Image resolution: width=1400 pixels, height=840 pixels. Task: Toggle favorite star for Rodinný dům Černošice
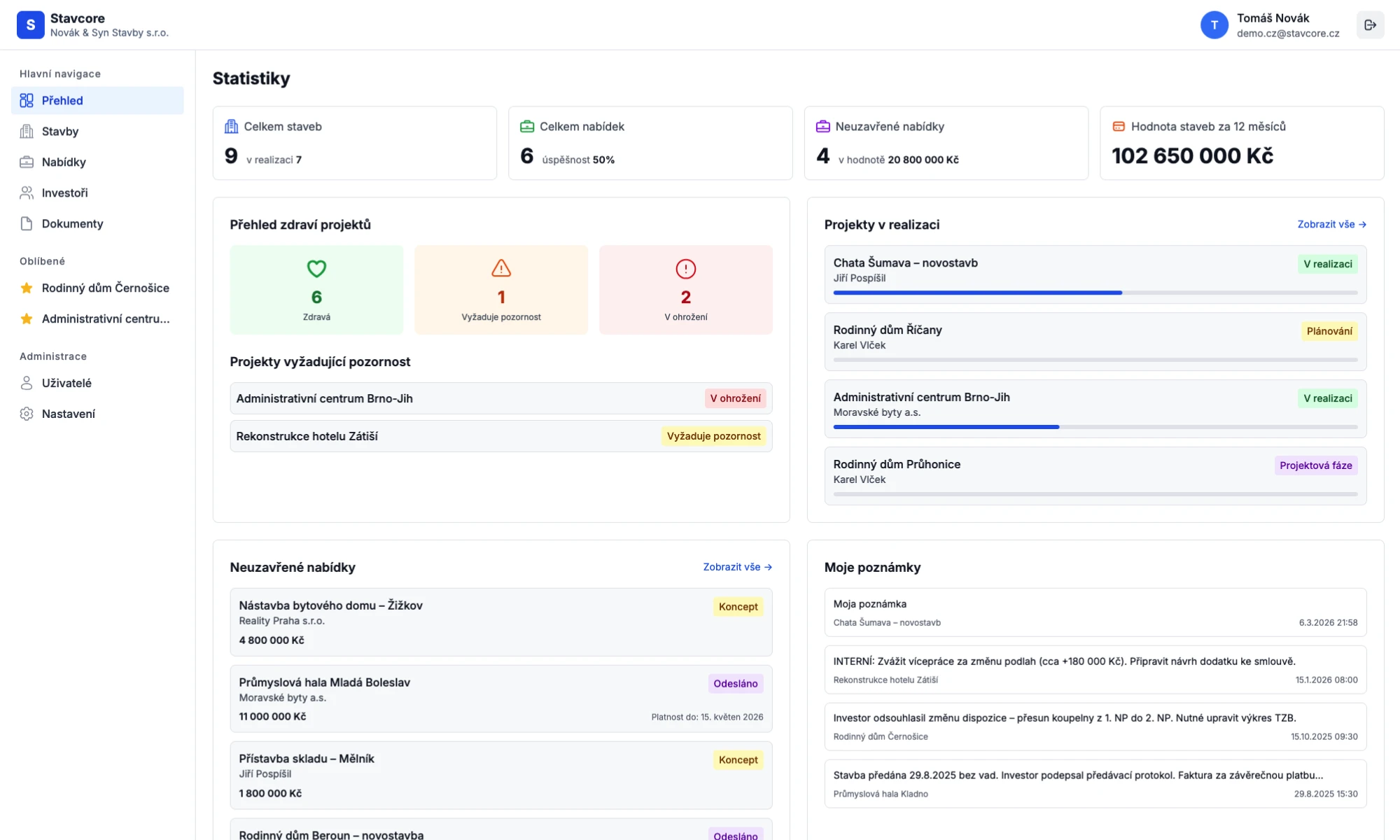pyautogui.click(x=27, y=288)
